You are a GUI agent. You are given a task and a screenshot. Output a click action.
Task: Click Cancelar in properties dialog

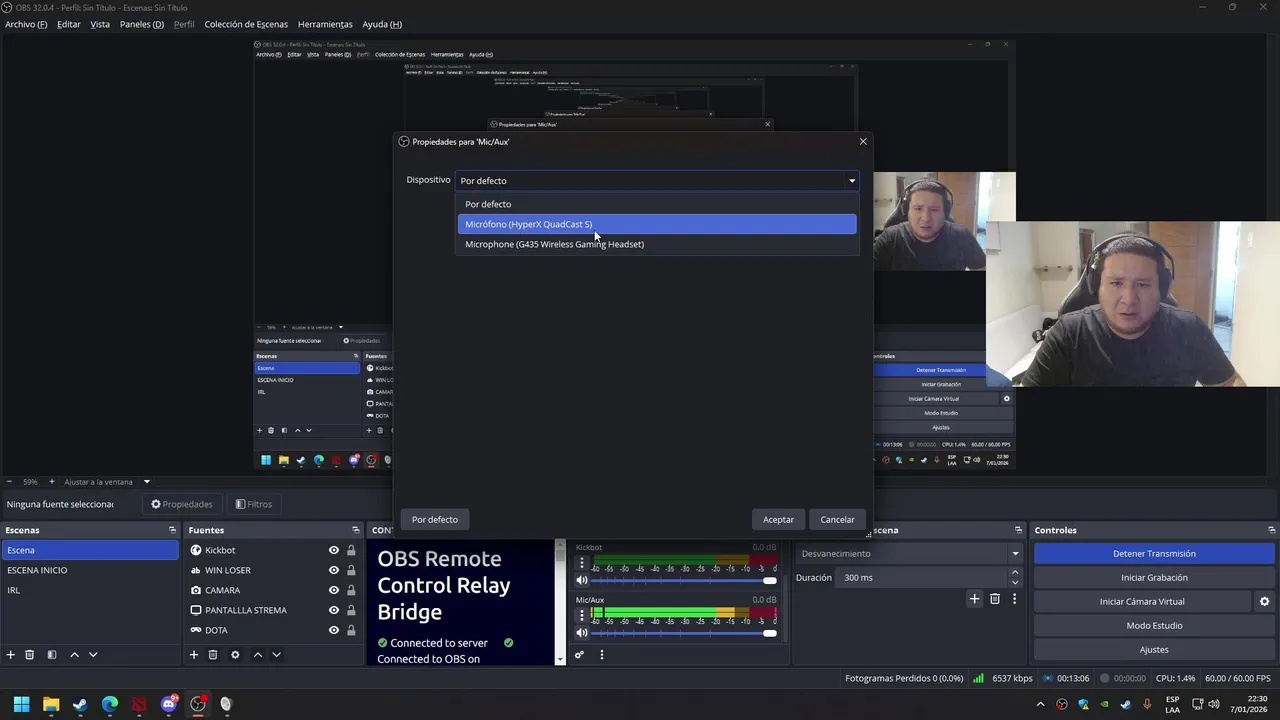tap(837, 519)
